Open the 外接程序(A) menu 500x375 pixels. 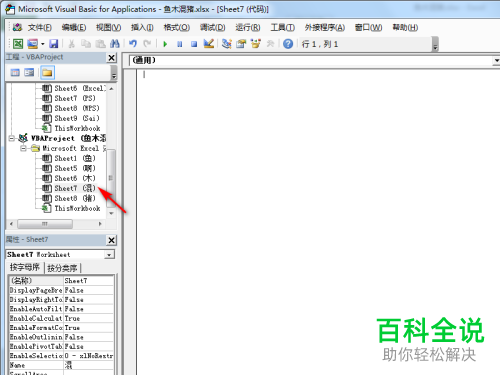[324, 27]
